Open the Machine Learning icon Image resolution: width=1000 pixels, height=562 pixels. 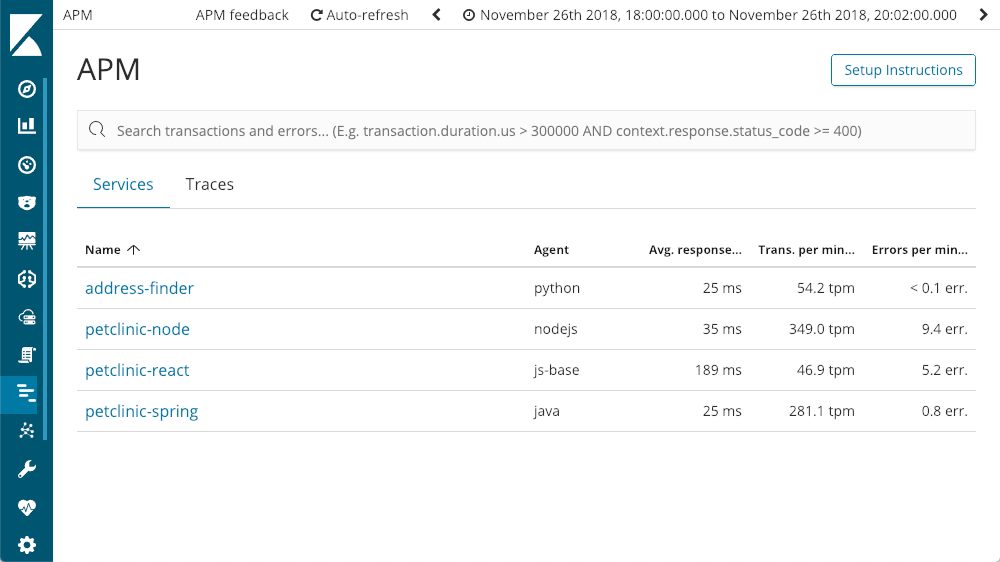coord(26,279)
